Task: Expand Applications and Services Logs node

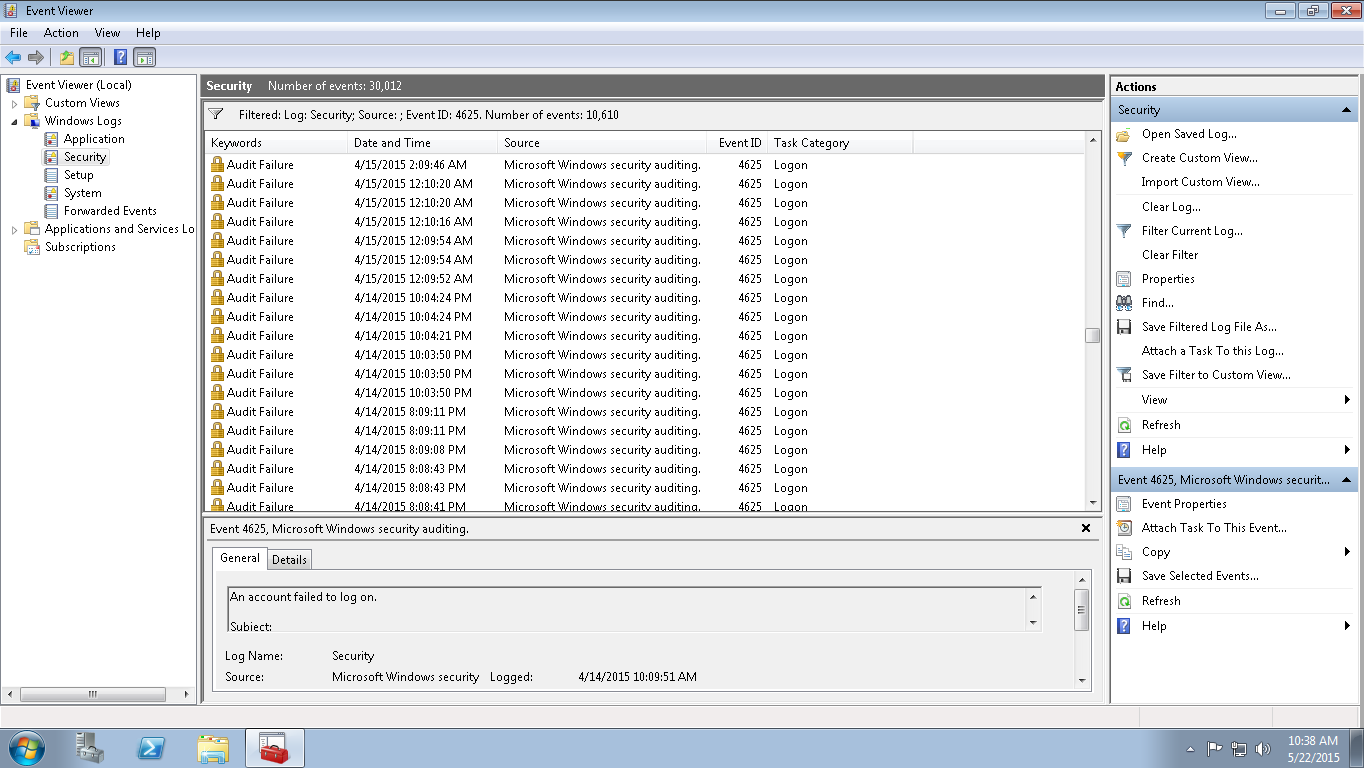Action: click(x=14, y=229)
